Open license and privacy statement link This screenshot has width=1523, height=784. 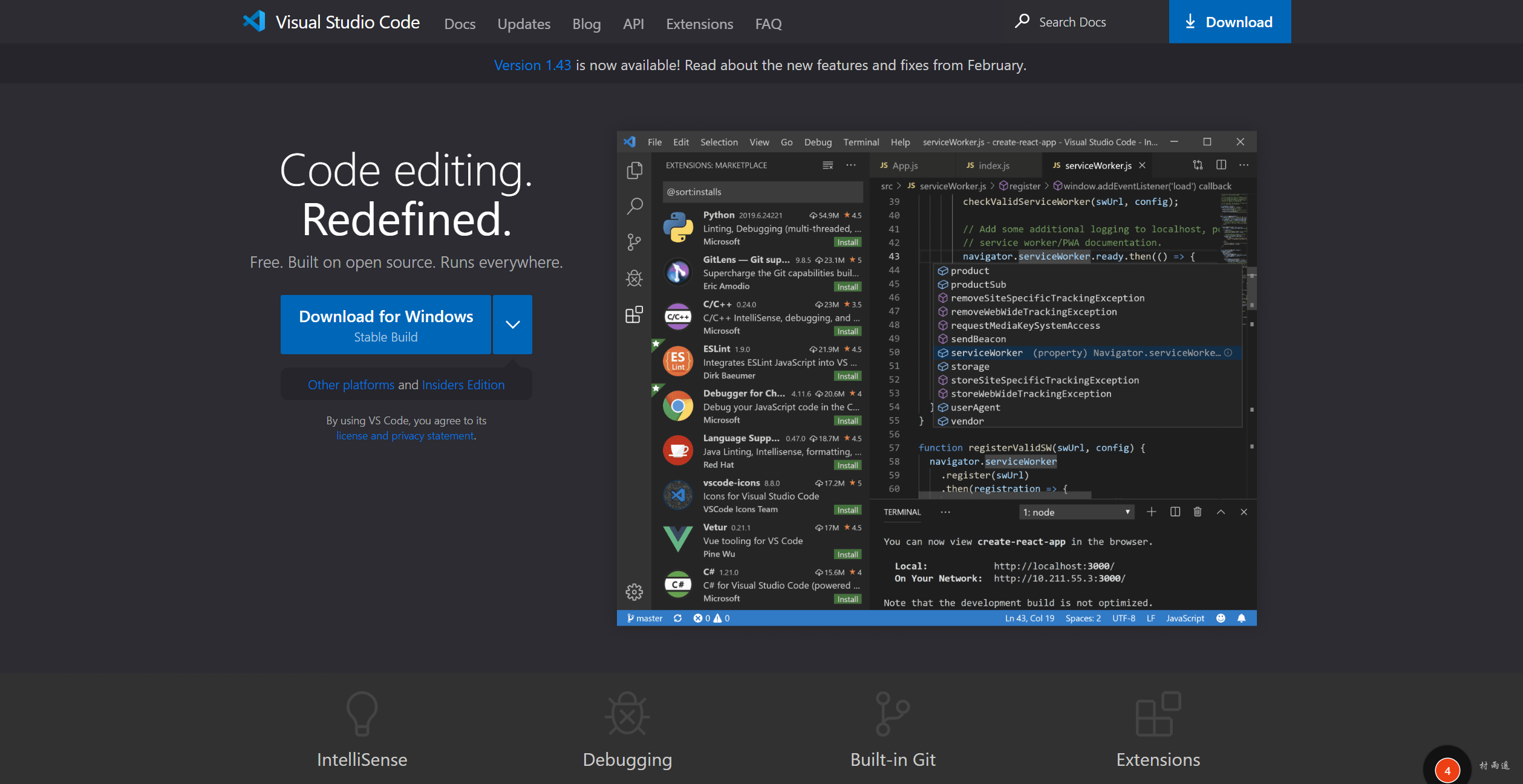coord(405,436)
